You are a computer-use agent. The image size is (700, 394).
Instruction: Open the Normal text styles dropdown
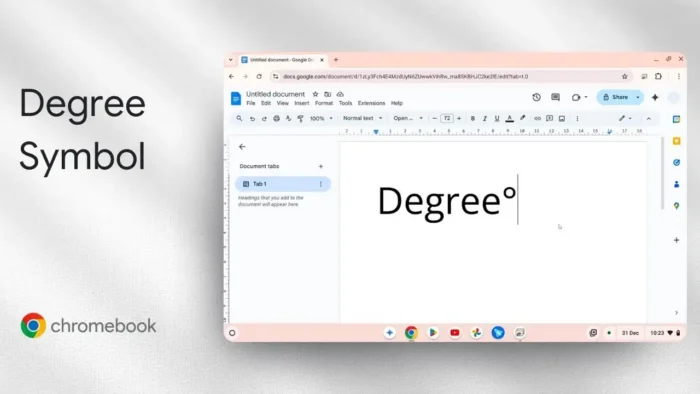pos(362,118)
